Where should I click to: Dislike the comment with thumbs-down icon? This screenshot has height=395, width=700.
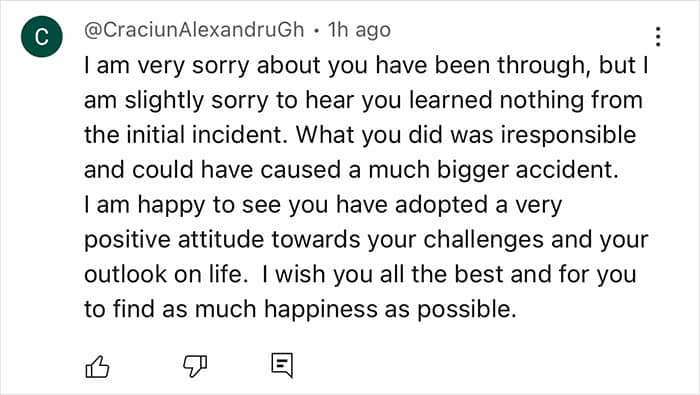195,366
